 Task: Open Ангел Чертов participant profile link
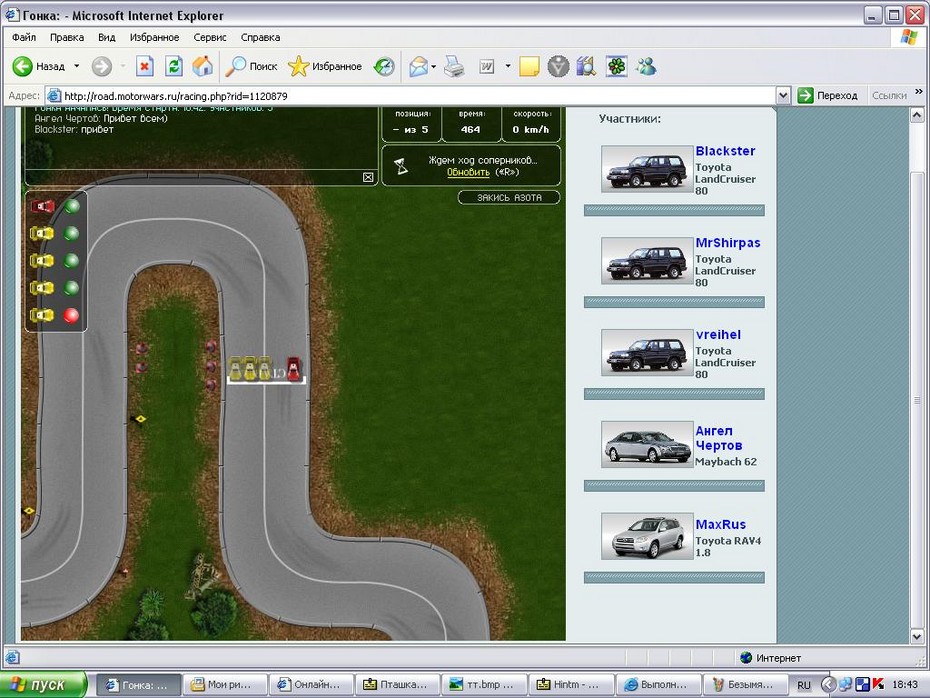point(719,438)
